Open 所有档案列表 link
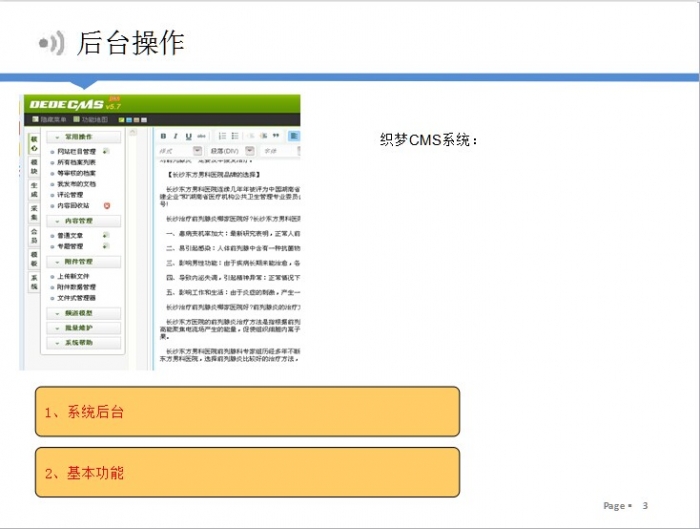 click(x=77, y=162)
